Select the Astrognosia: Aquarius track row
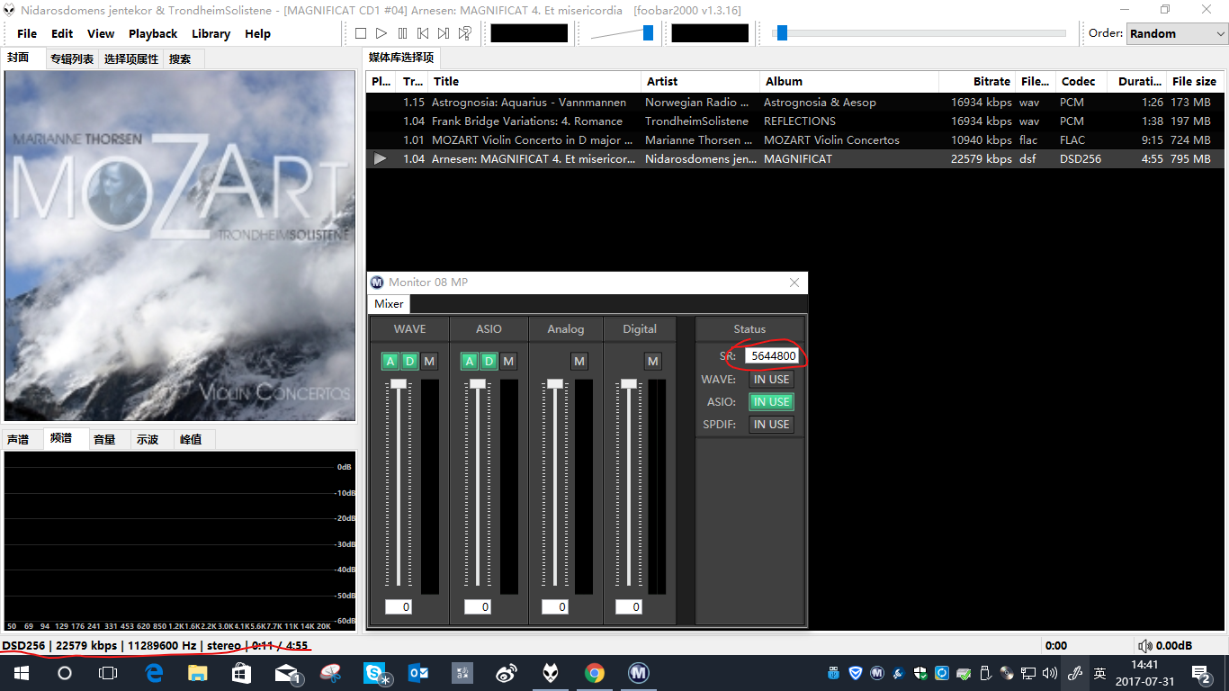Screen dimensions: 1229x691 tap(796, 102)
